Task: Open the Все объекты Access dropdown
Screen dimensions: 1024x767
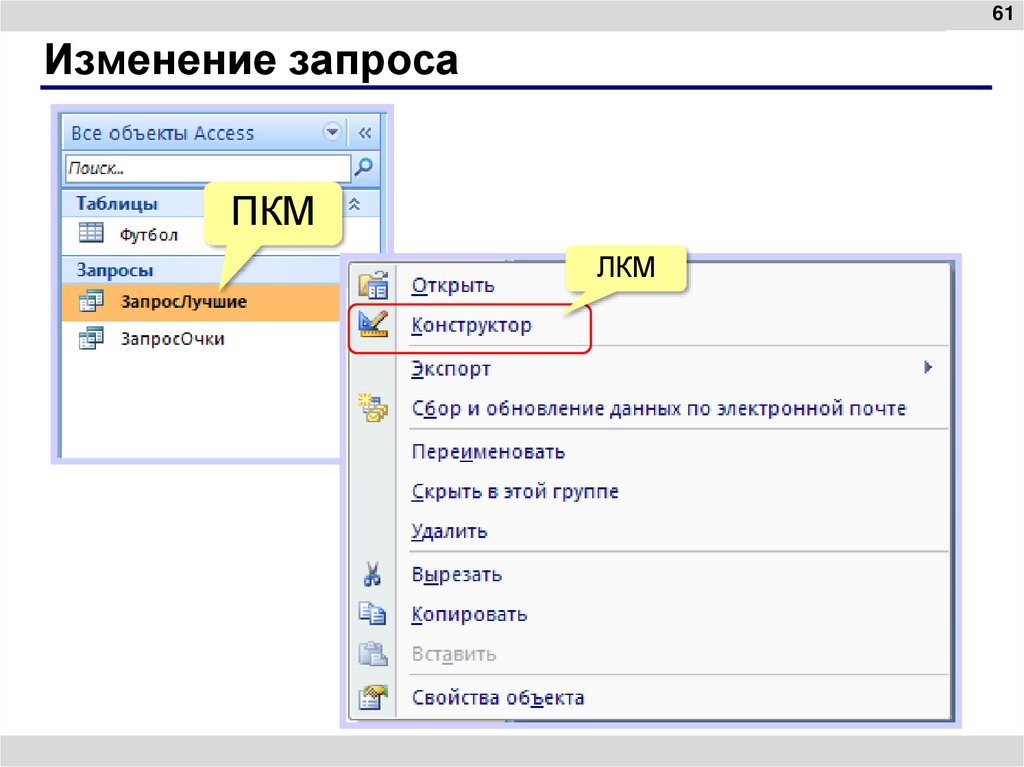Action: [x=331, y=132]
